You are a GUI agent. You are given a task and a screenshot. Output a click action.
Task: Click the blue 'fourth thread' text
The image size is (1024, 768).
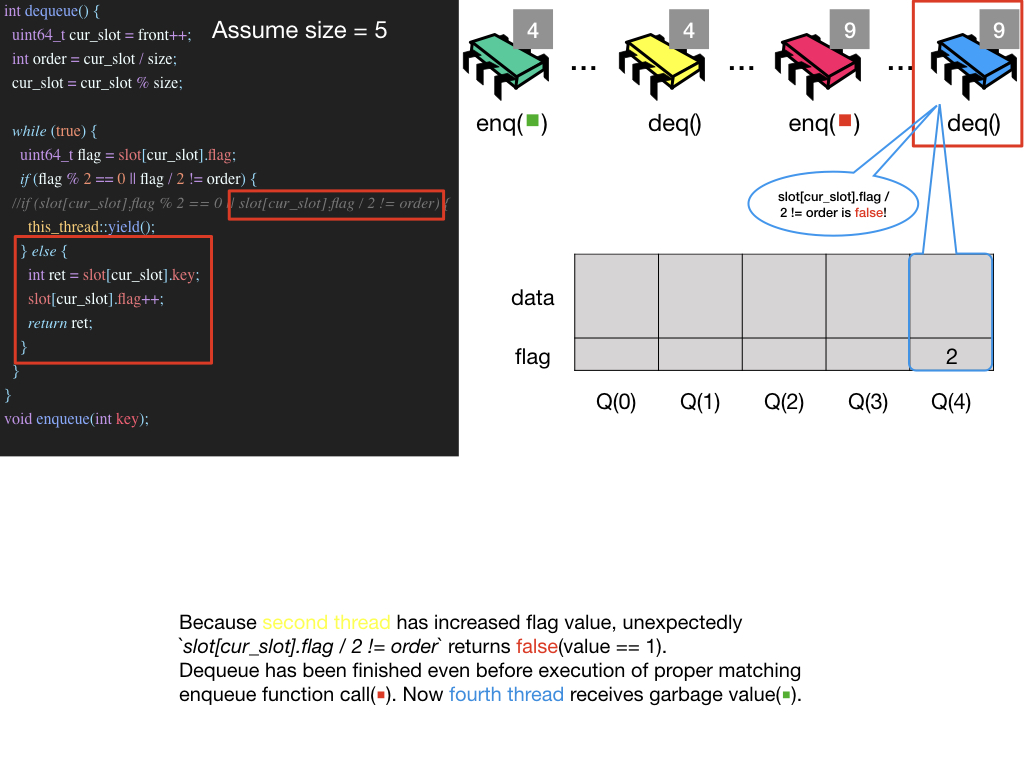(x=506, y=694)
